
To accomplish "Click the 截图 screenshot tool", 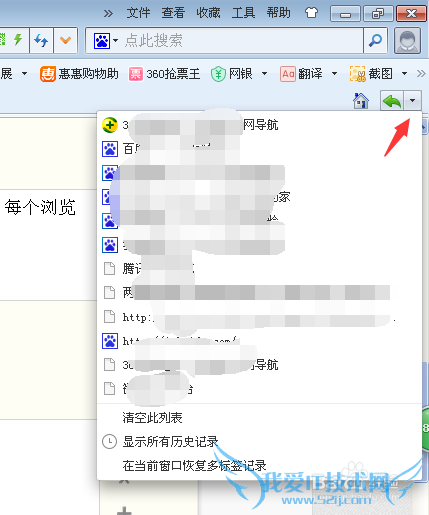I will (x=371, y=74).
